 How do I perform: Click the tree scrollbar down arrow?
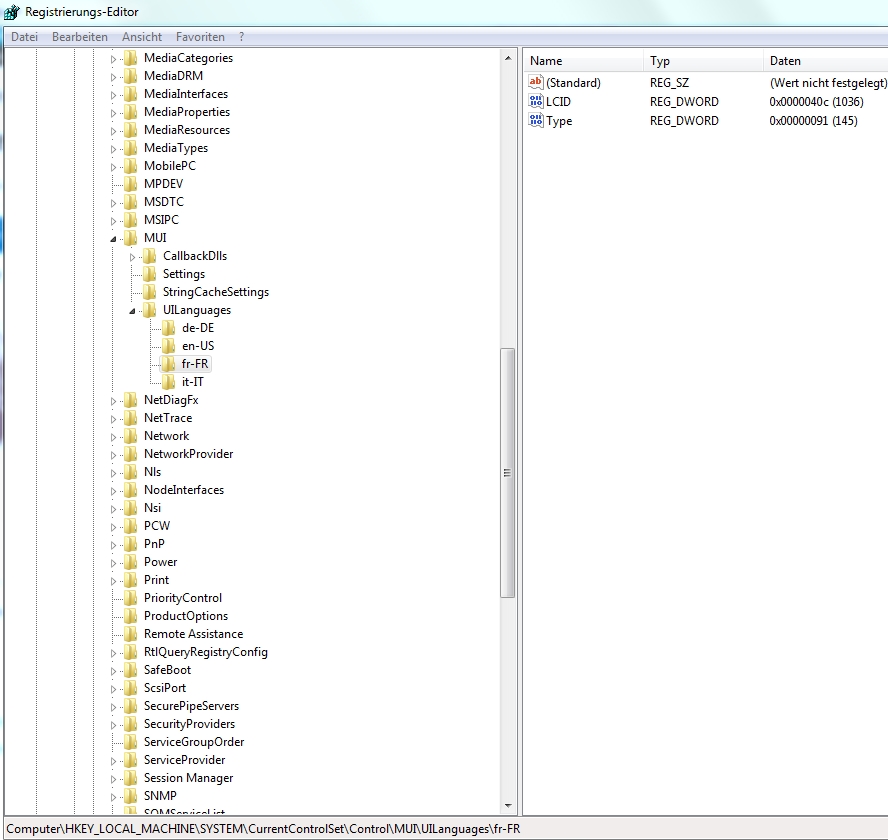(507, 805)
